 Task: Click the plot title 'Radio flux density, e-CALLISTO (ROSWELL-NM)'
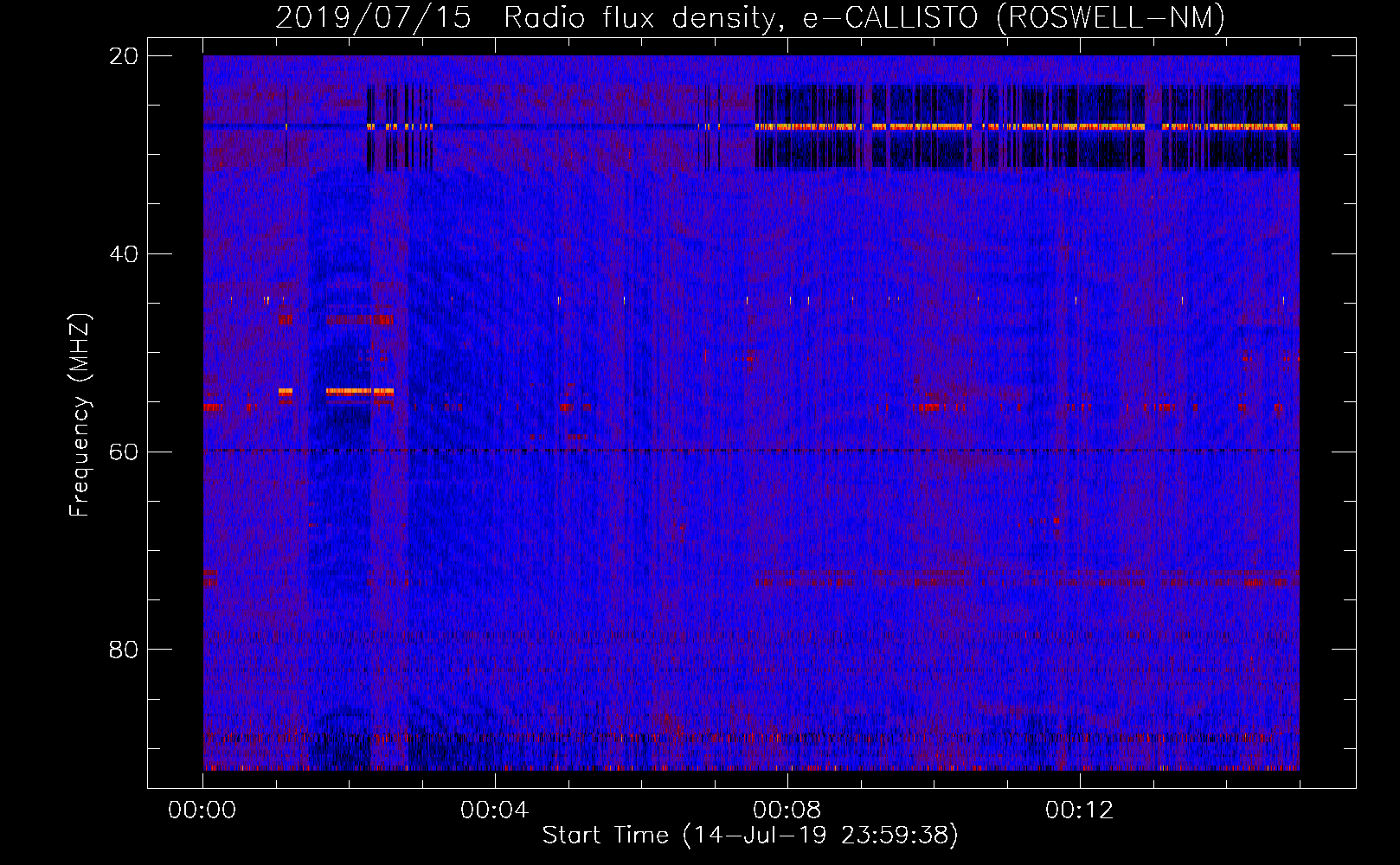click(x=864, y=17)
